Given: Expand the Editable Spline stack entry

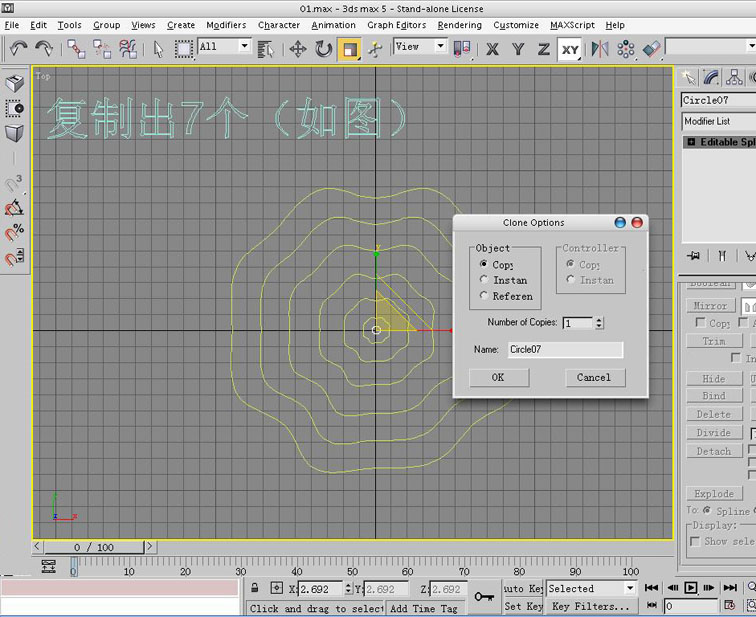Looking at the screenshot, I should coord(691,142).
